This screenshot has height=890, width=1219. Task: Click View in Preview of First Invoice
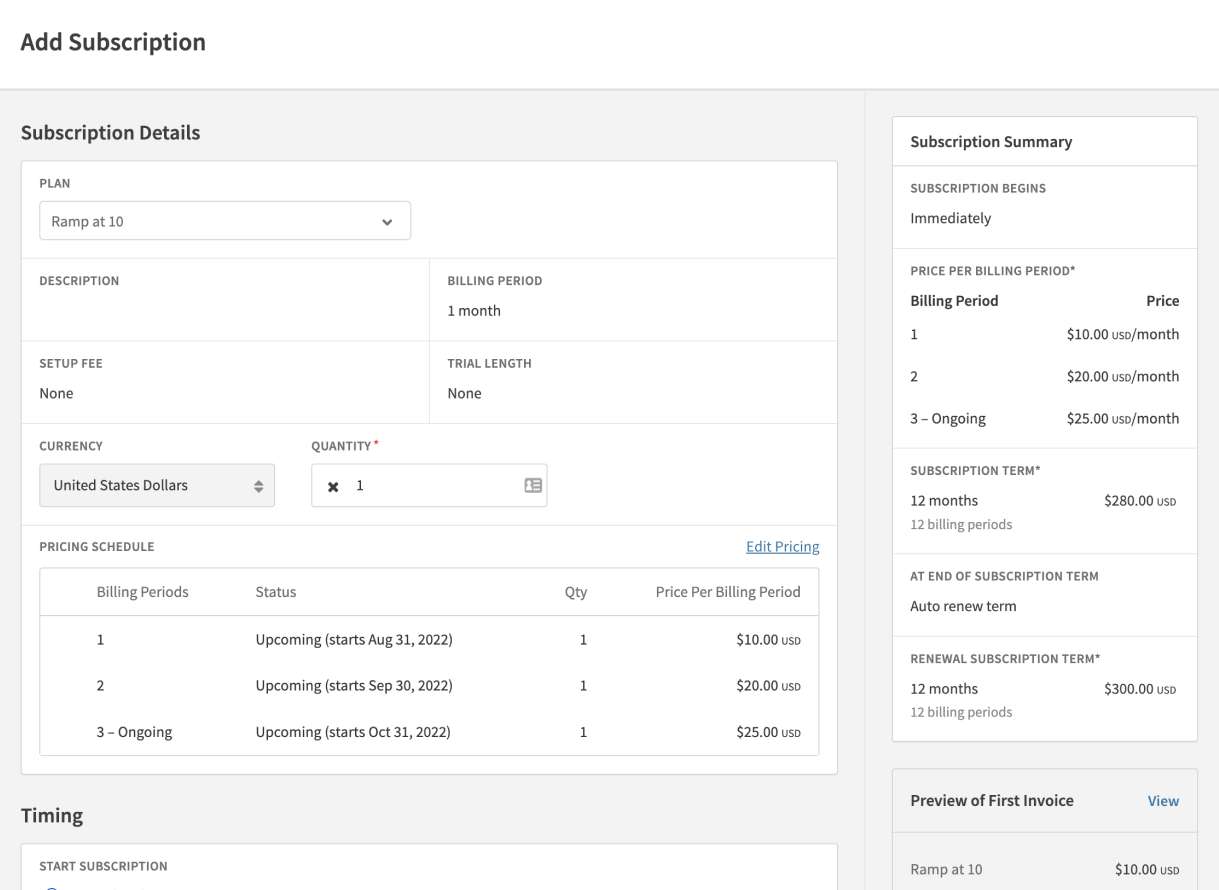1163,801
